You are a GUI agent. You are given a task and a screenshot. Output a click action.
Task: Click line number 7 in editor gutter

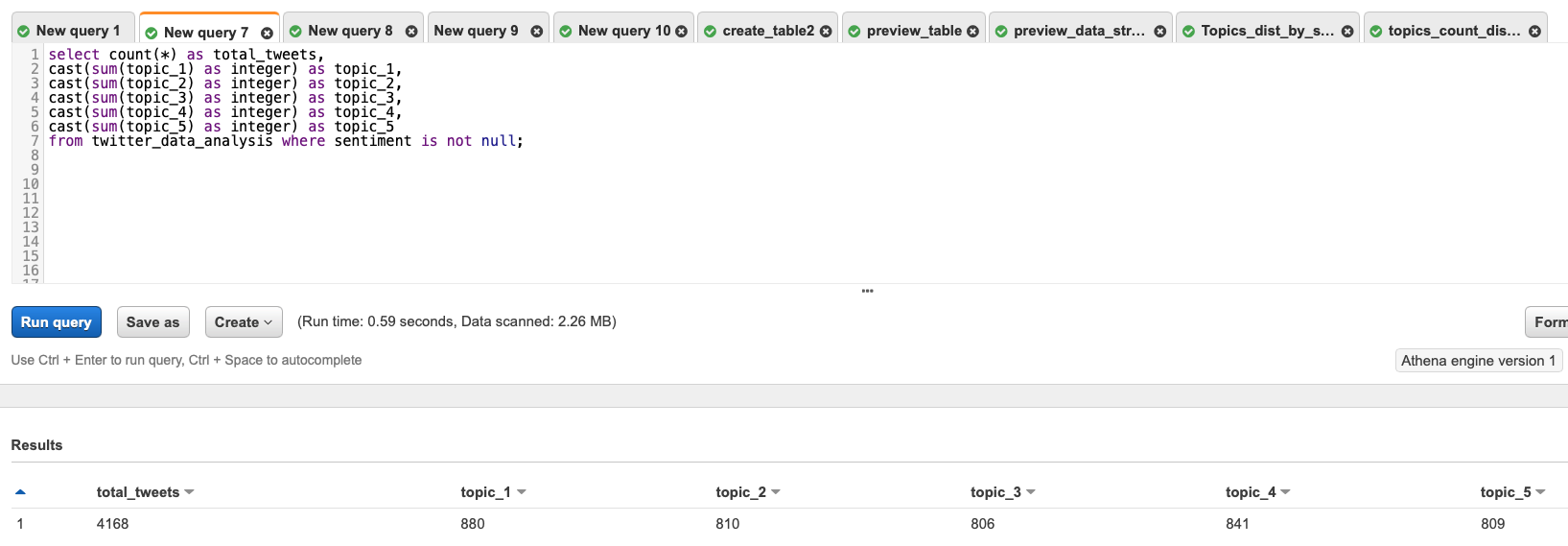(x=35, y=141)
